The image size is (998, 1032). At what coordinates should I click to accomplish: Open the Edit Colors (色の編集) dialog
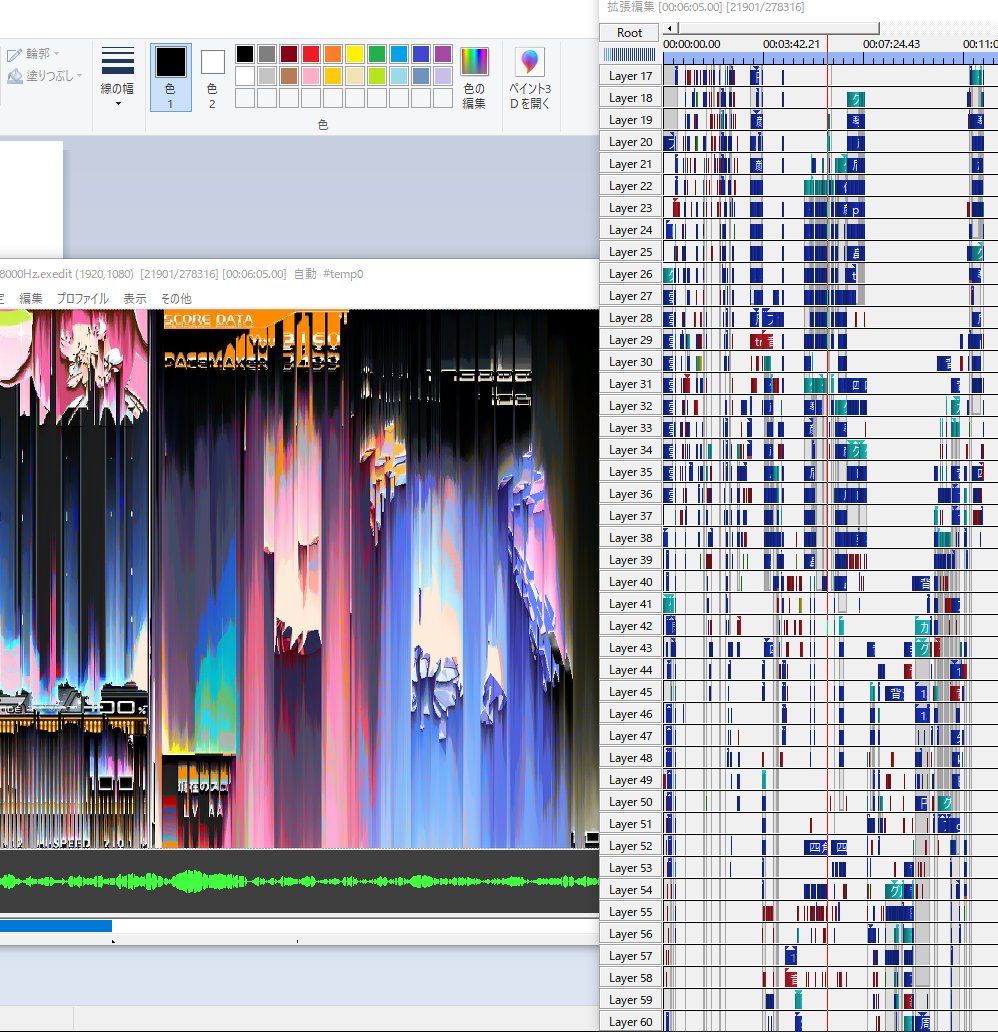click(x=474, y=77)
